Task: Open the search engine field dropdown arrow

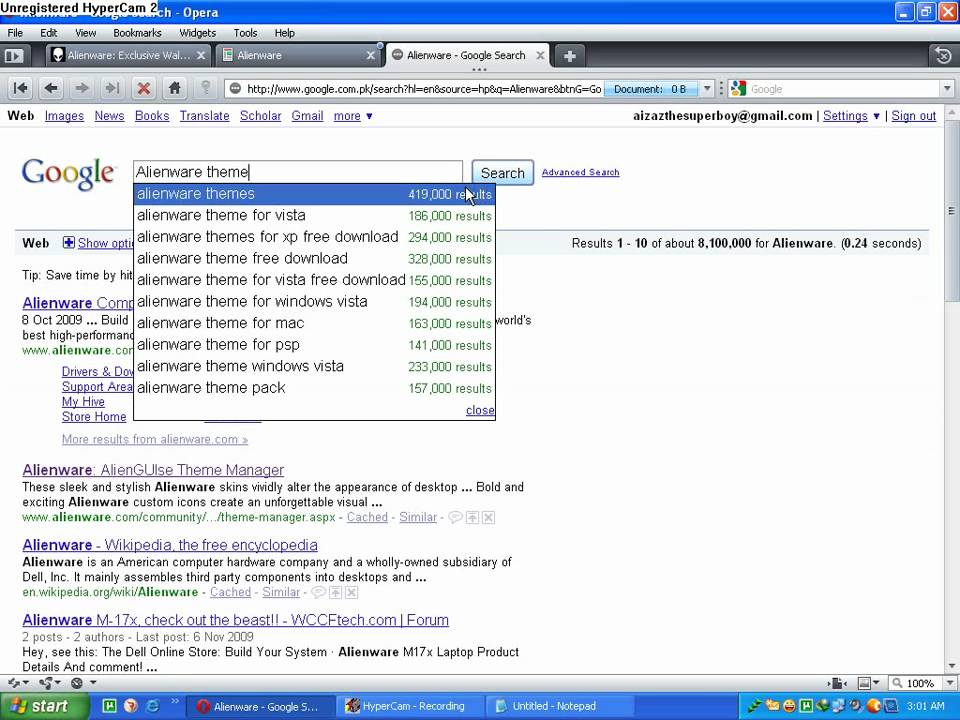Action: pos(947,89)
